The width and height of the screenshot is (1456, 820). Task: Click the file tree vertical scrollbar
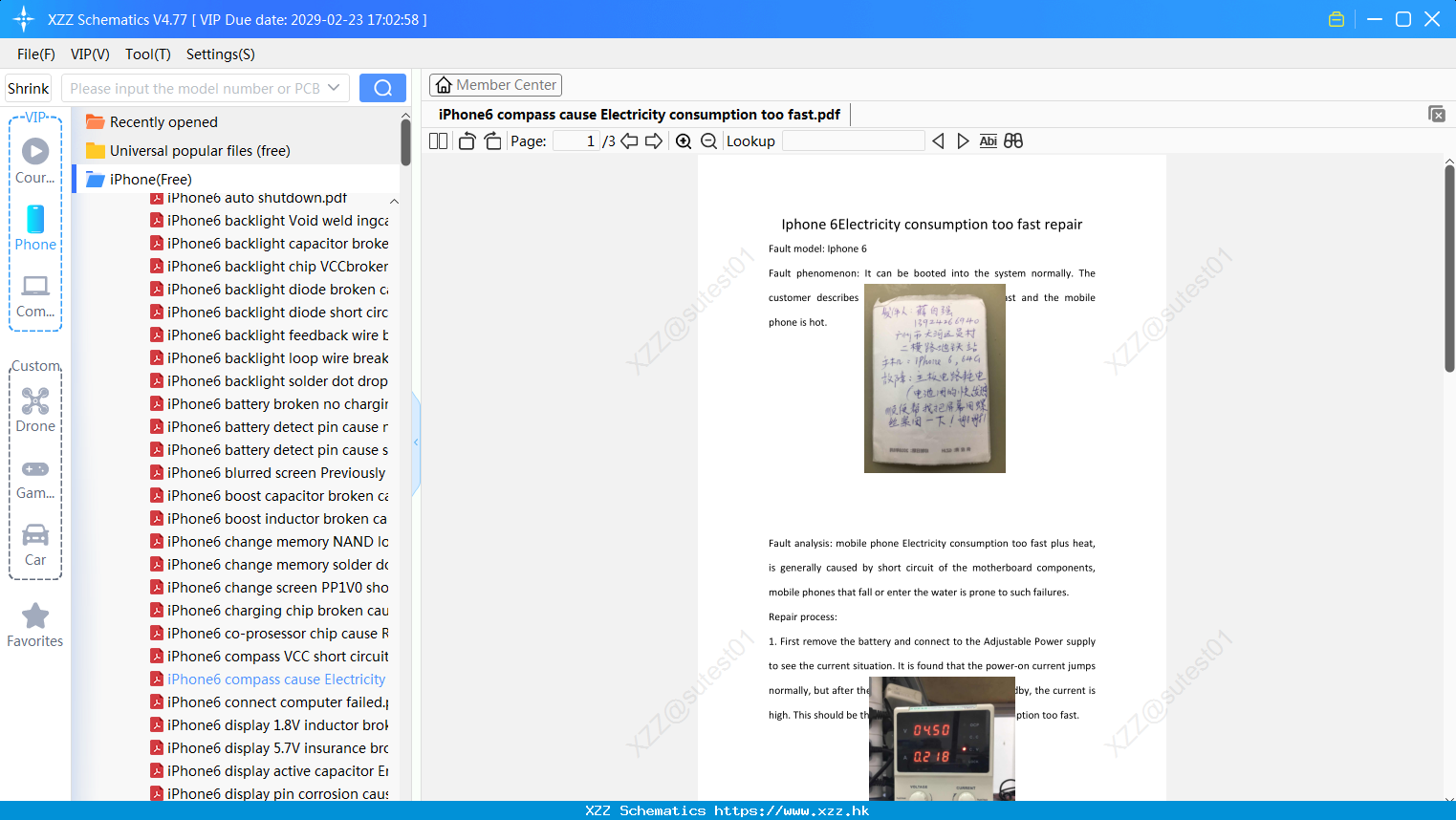[x=405, y=142]
